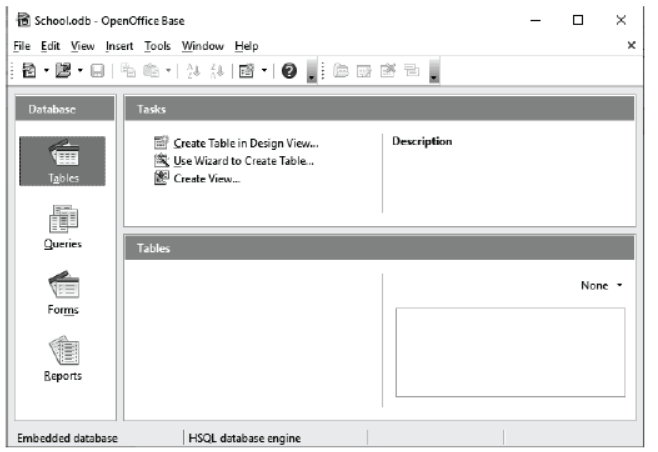658x452 pixels.
Task: Click the Open database file icon
Action: click(x=63, y=71)
